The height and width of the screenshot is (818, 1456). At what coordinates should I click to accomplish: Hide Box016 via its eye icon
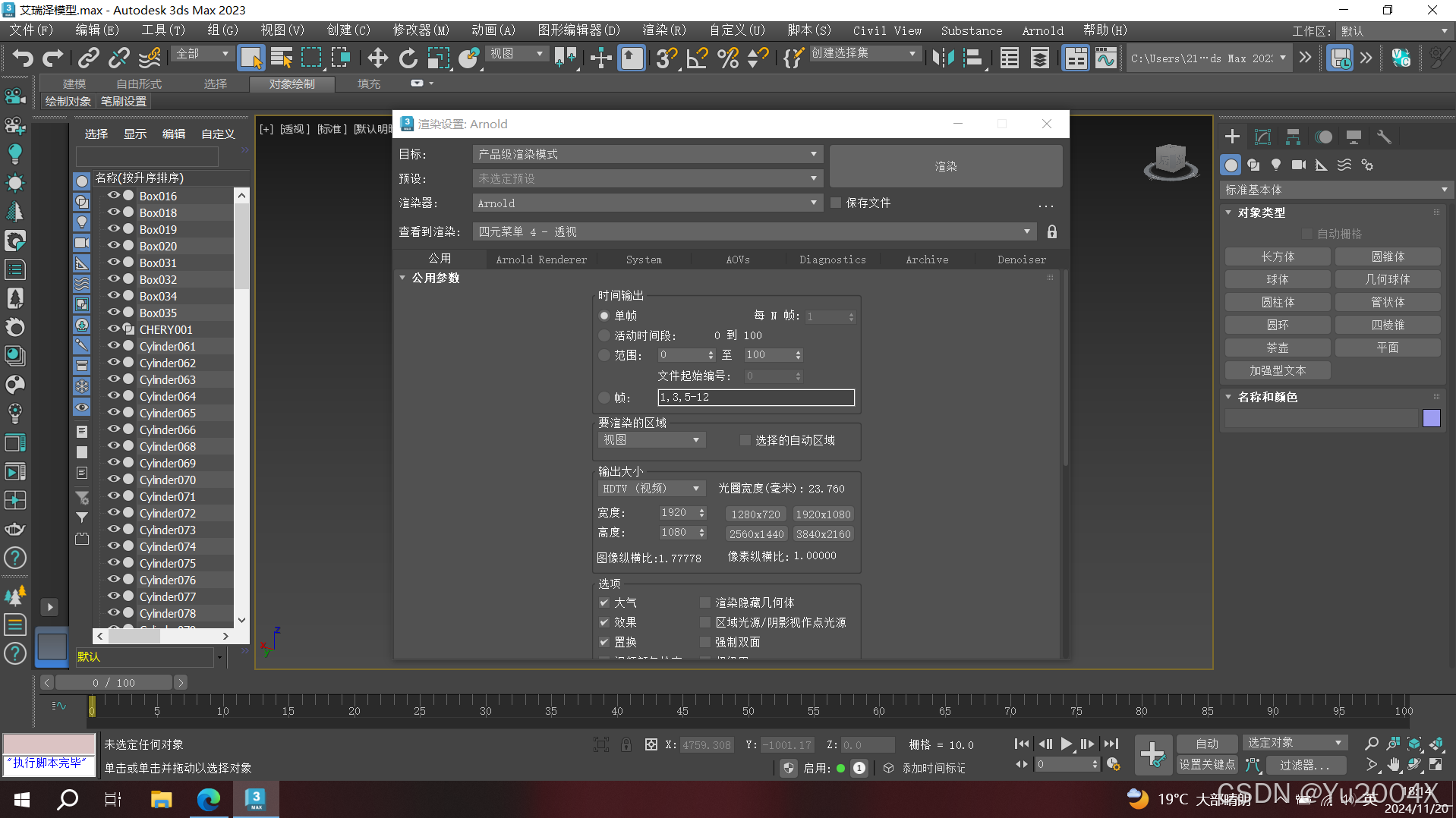pos(114,195)
